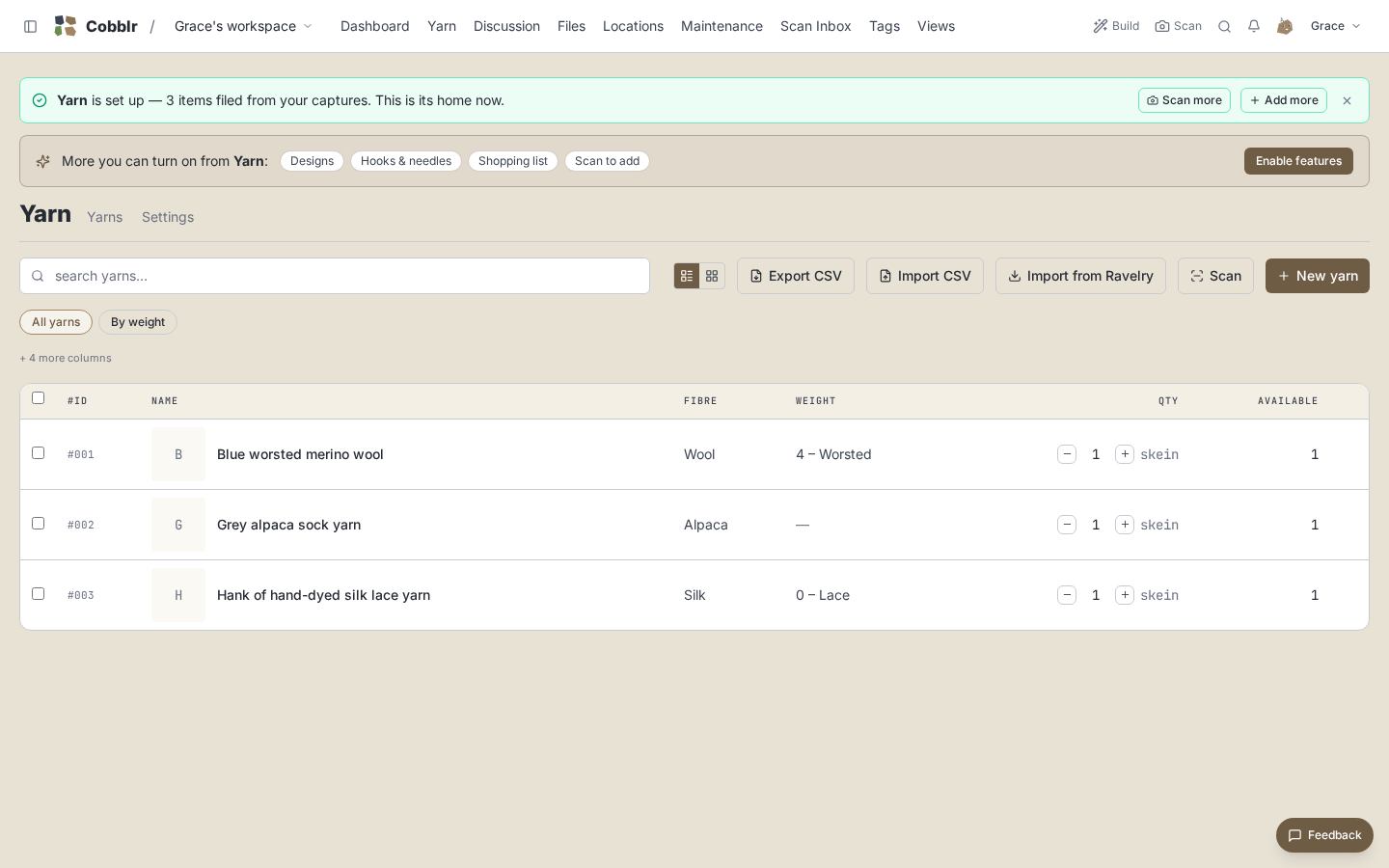Decrease quantity for hand-dyed silk lace yarn
This screenshot has width=1389, height=868.
point(1067,595)
